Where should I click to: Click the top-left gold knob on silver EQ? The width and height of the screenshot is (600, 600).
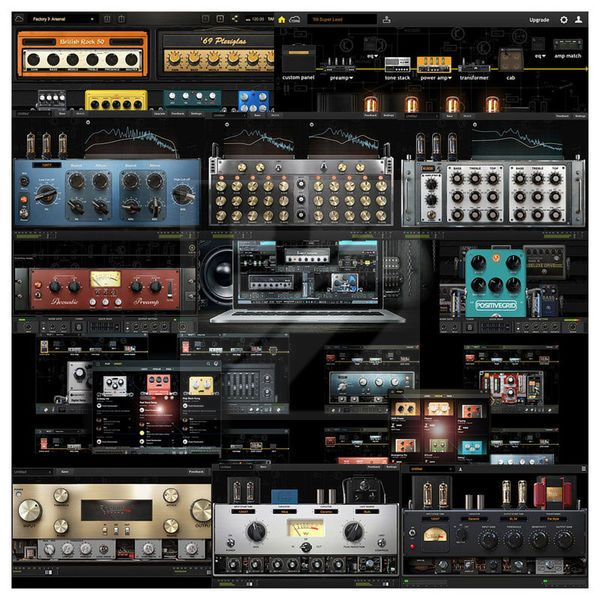point(242,167)
